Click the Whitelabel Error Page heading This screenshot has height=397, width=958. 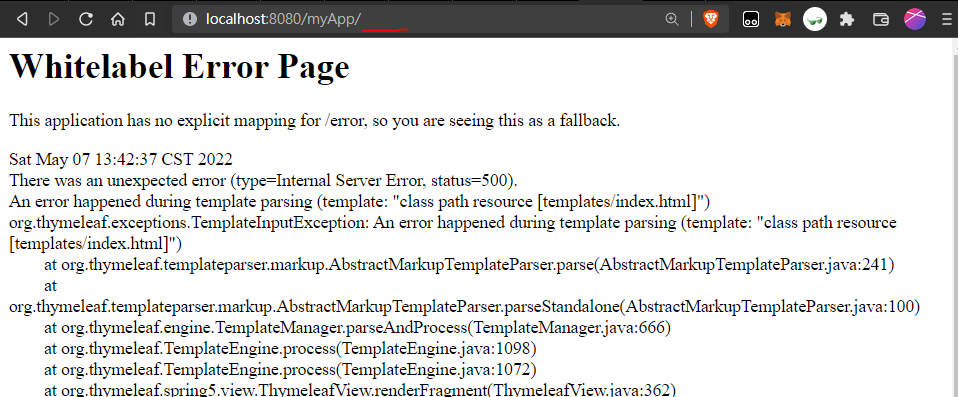click(x=179, y=66)
